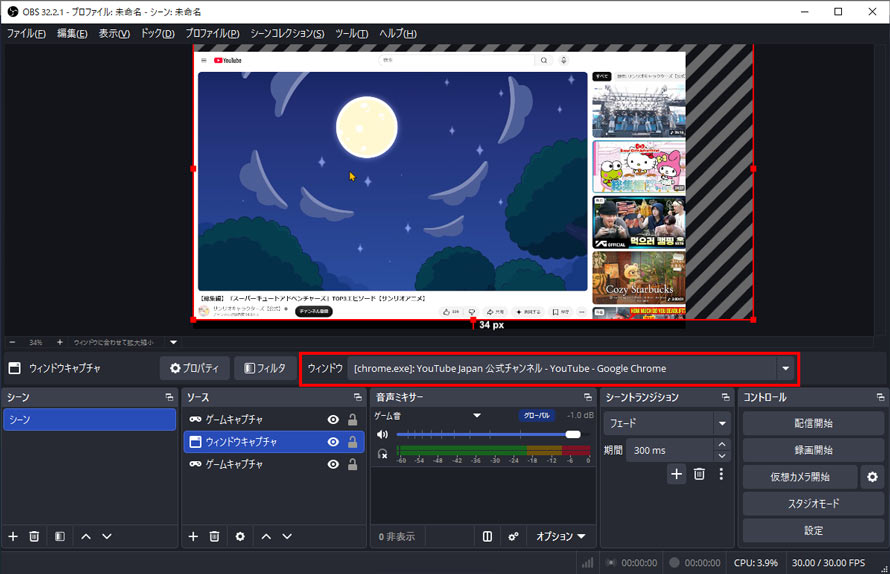Click the headphone monitoring icon for ゲーム音
The width and height of the screenshot is (890, 574).
[x=383, y=454]
